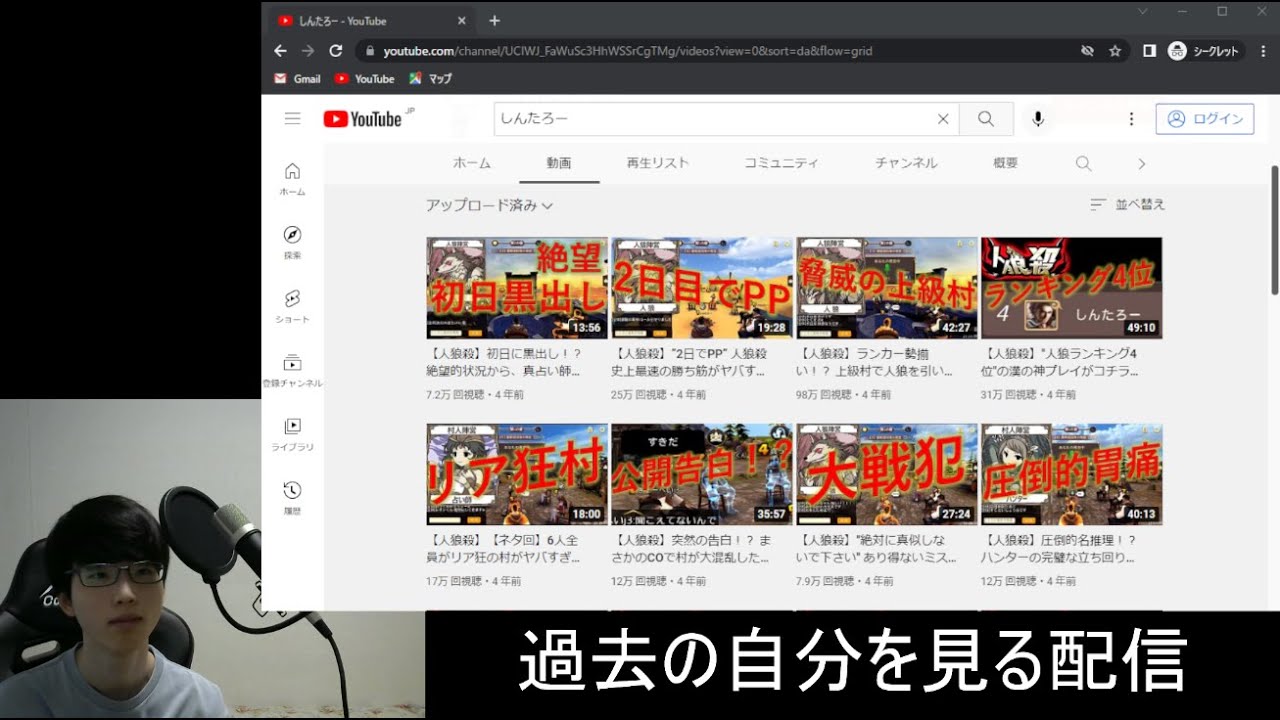Viewport: 1280px width, 720px height.
Task: Select the 動画 tab
Action: tap(559, 163)
